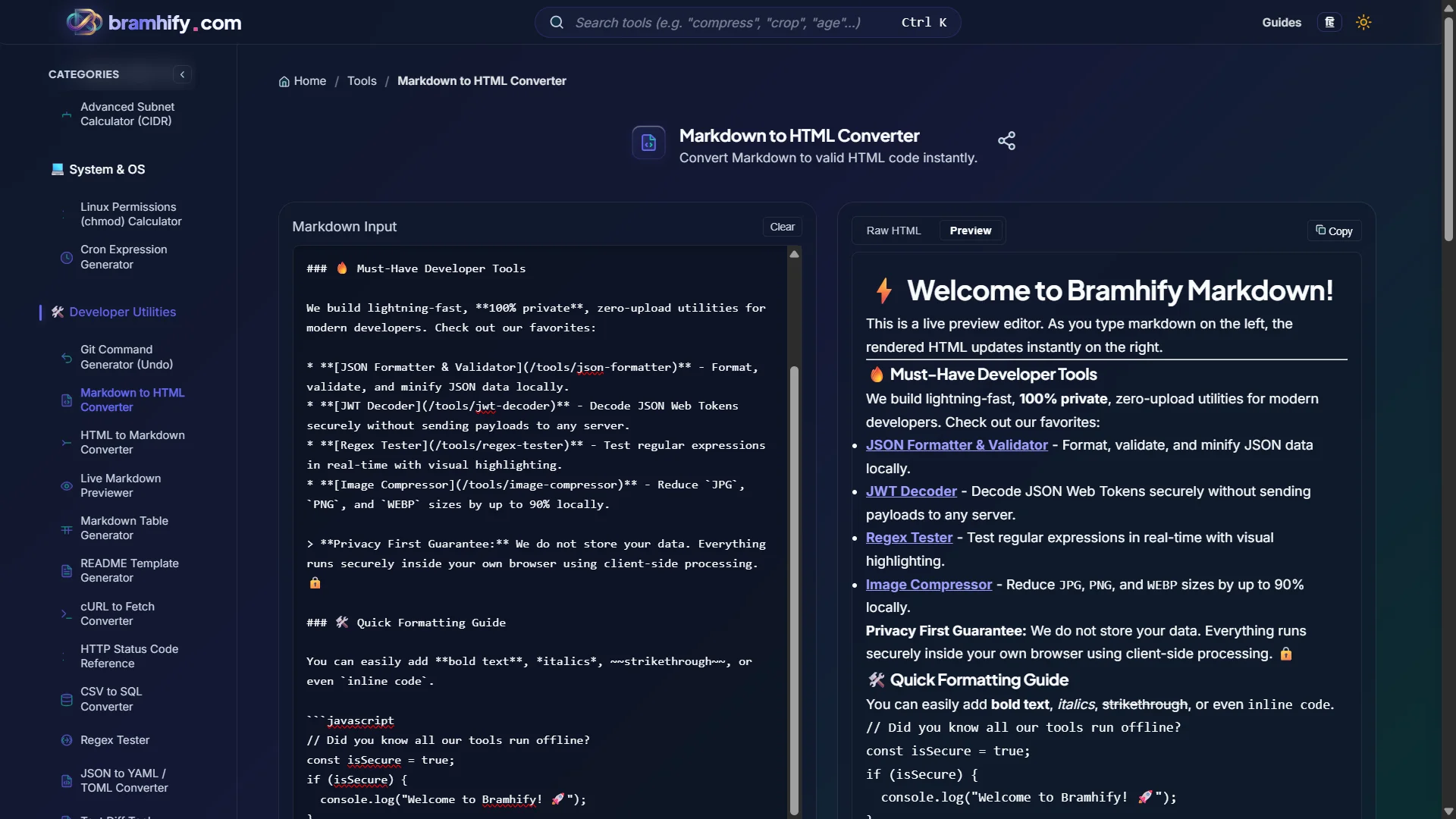Click the copy icon in the Copy button
The width and height of the screenshot is (1456, 819).
(x=1320, y=230)
